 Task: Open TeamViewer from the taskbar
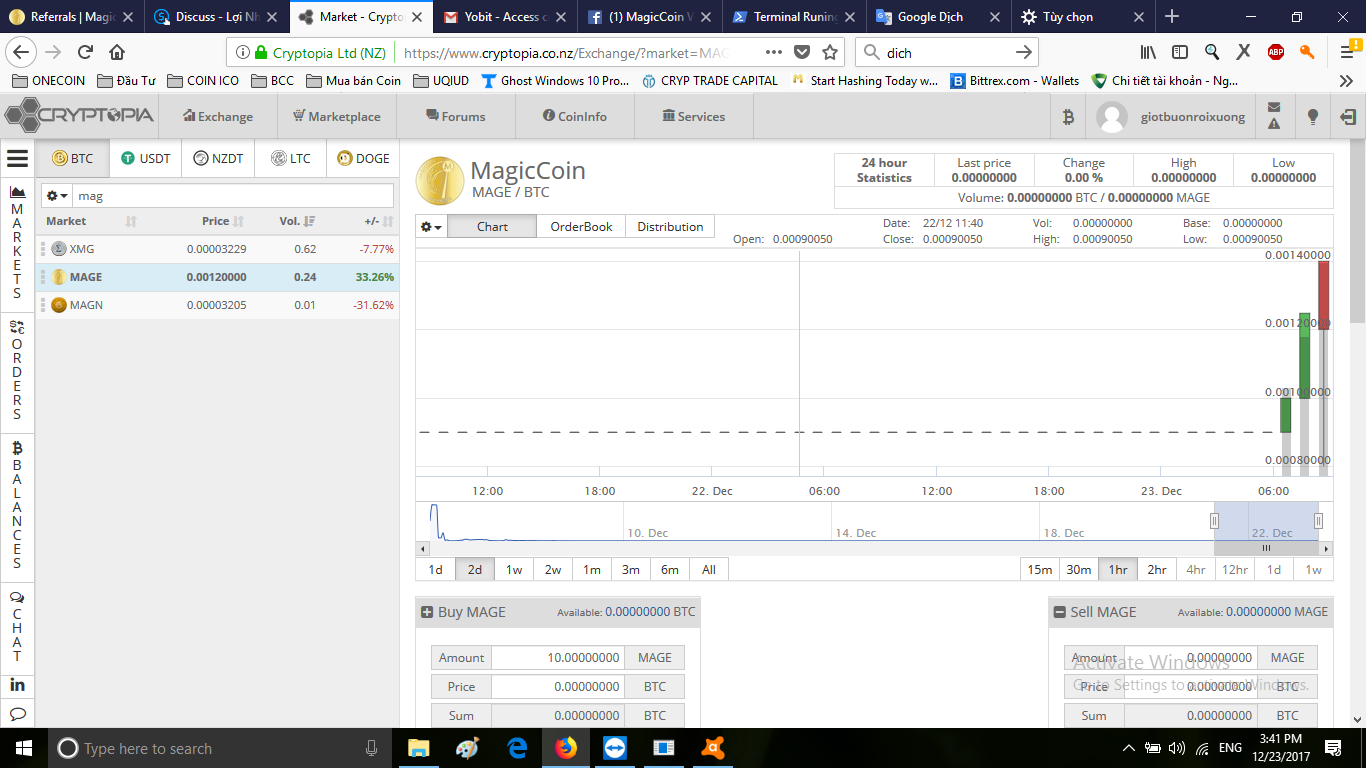(x=615, y=748)
